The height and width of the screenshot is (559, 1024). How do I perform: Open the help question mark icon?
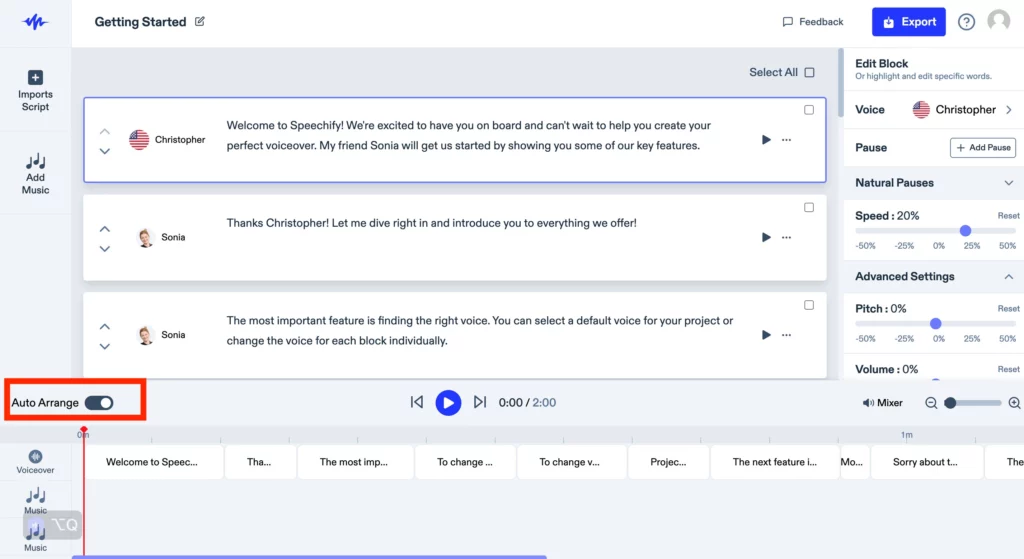(x=966, y=22)
